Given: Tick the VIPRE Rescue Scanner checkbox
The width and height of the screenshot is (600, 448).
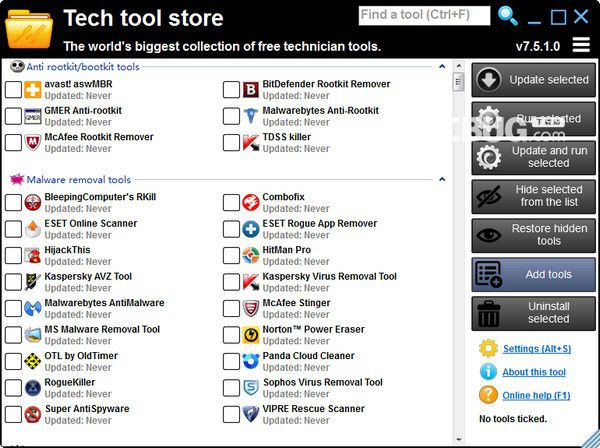Looking at the screenshot, I should [232, 414].
